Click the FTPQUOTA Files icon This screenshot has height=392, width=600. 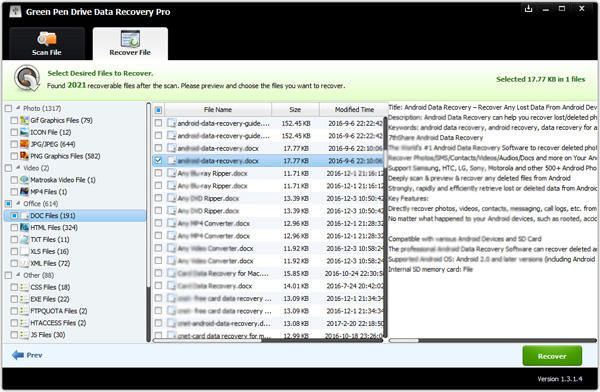(x=24, y=311)
